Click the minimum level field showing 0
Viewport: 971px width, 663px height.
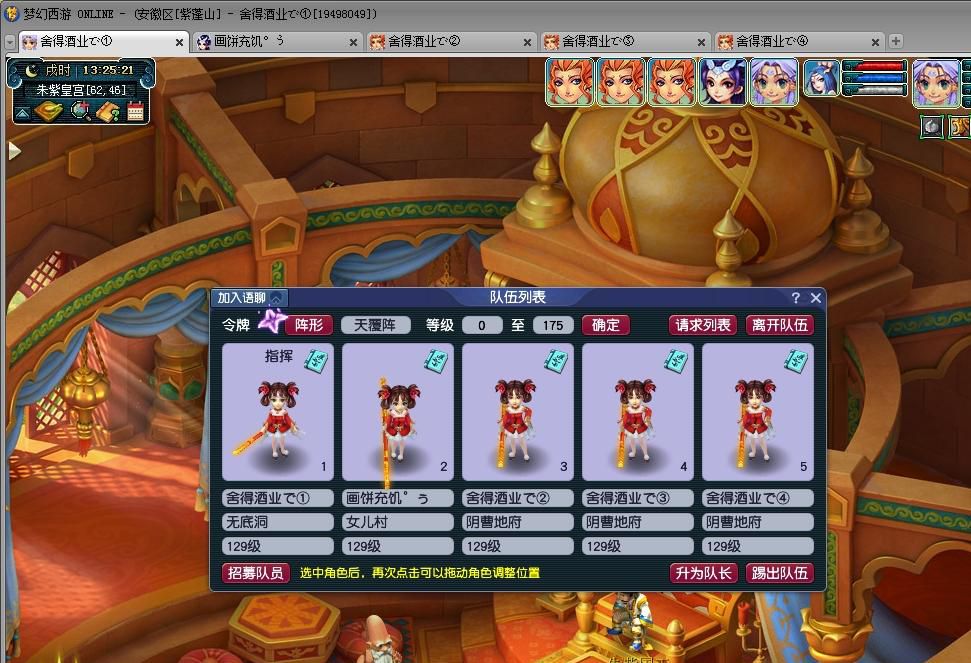click(482, 325)
